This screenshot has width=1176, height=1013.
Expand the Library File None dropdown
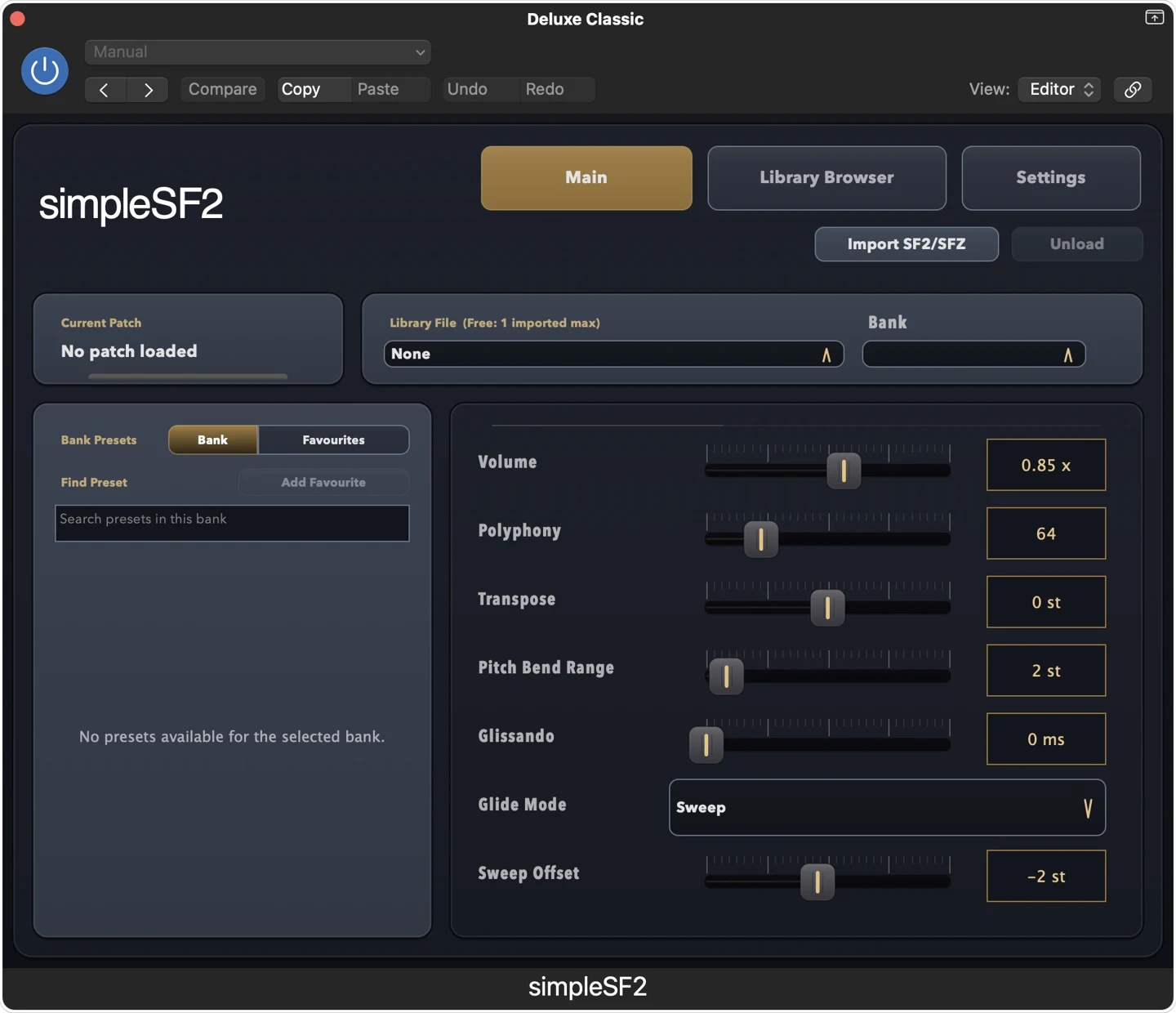pyautogui.click(x=613, y=354)
